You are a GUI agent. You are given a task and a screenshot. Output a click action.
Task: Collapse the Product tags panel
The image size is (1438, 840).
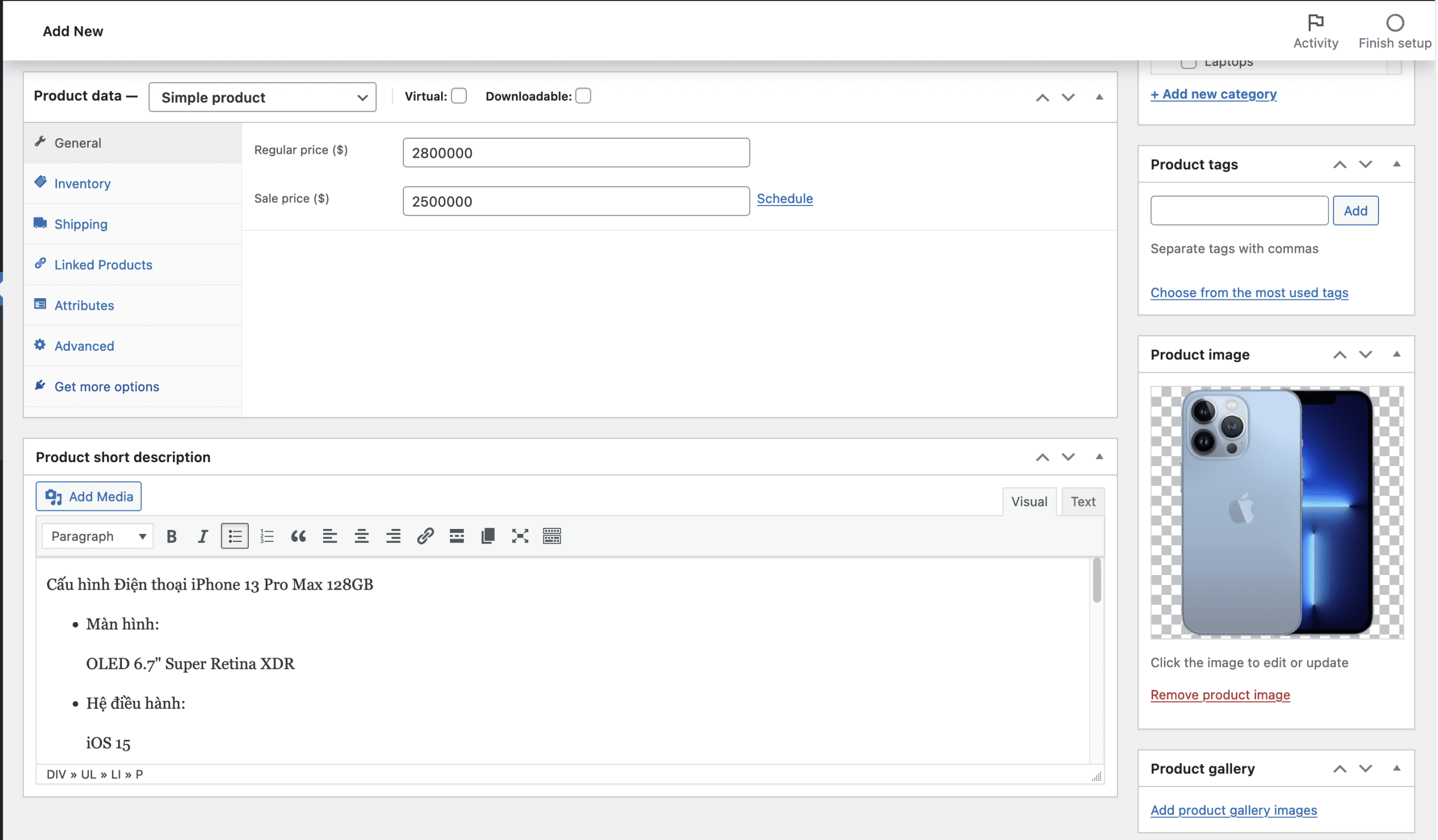(x=1396, y=164)
